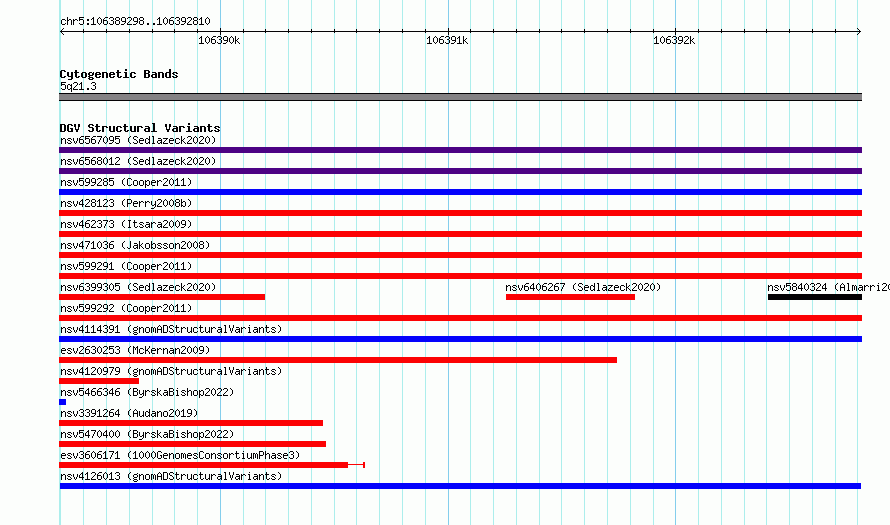The height and width of the screenshot is (525, 890).
Task: Click the nsv462373 (Itsara2009) label
Action: (126, 224)
